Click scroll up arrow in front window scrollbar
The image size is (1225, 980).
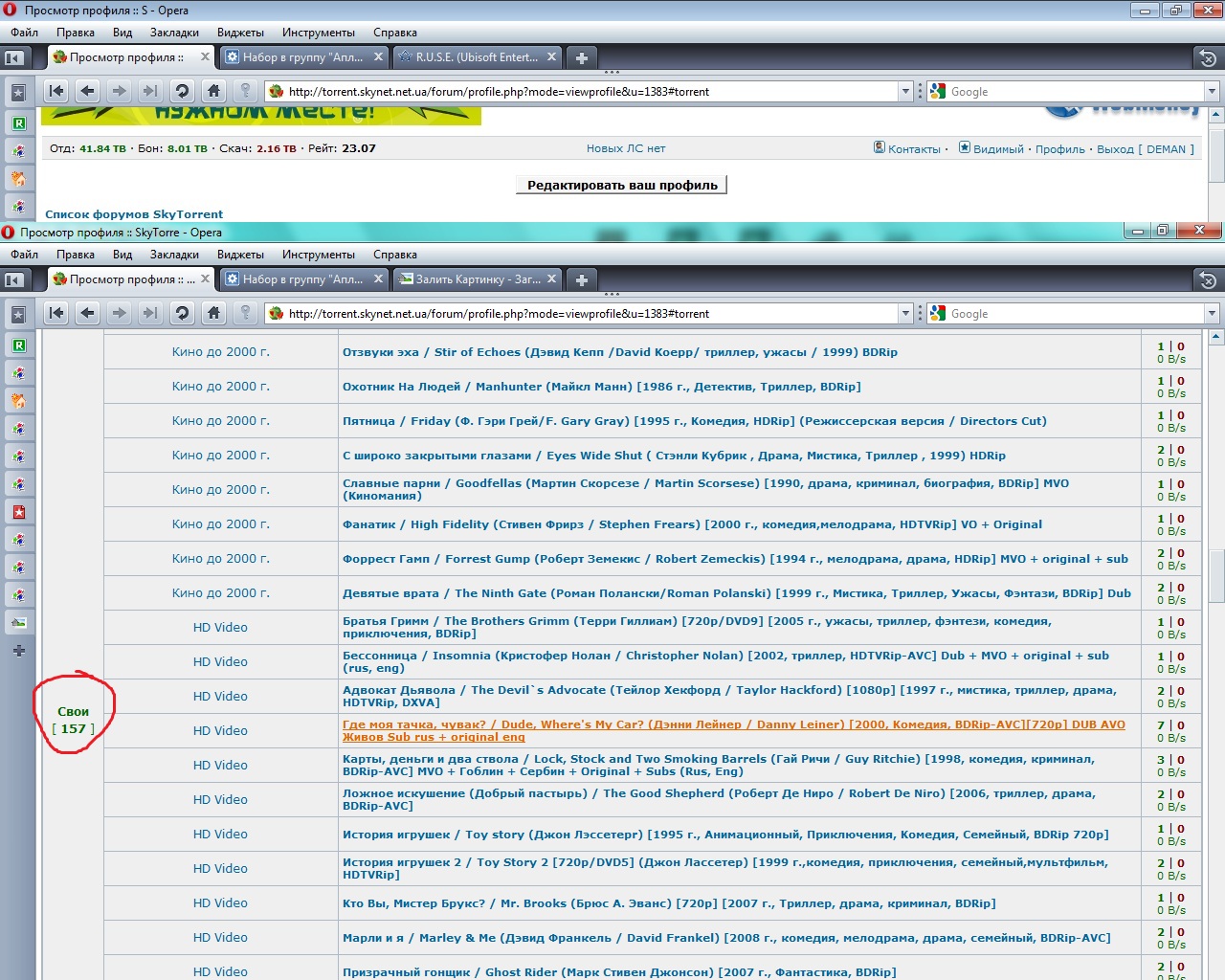click(1216, 337)
